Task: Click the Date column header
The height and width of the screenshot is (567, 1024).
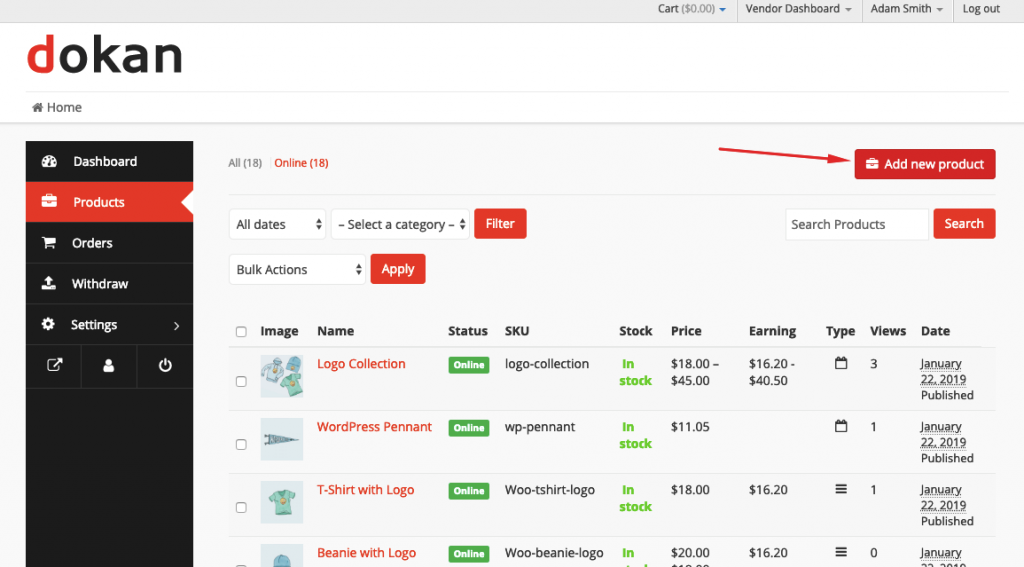Action: (x=935, y=331)
